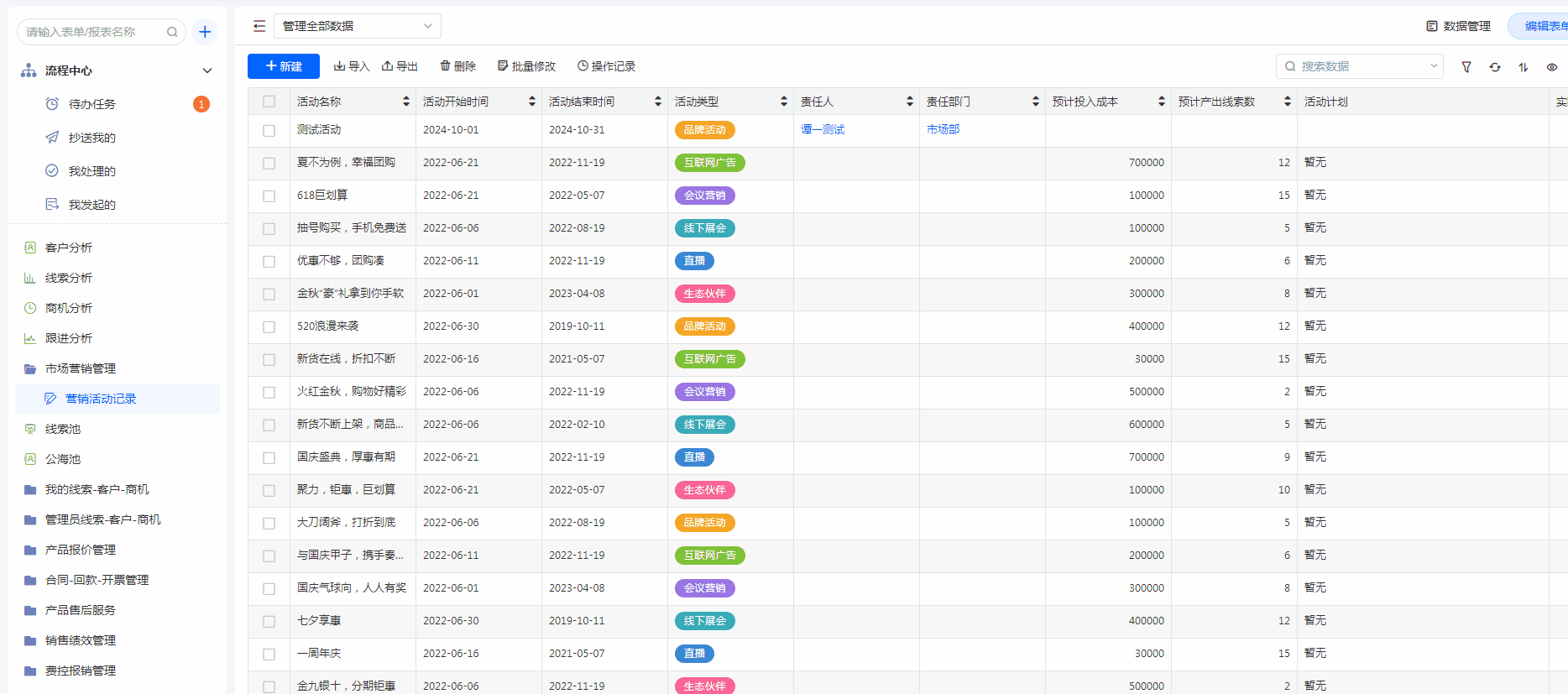
Task: Click the refresh data icon
Action: pyautogui.click(x=1495, y=67)
